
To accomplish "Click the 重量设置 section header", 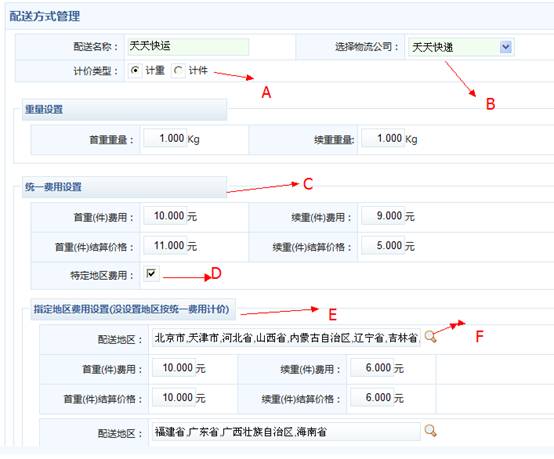I will click(44, 109).
